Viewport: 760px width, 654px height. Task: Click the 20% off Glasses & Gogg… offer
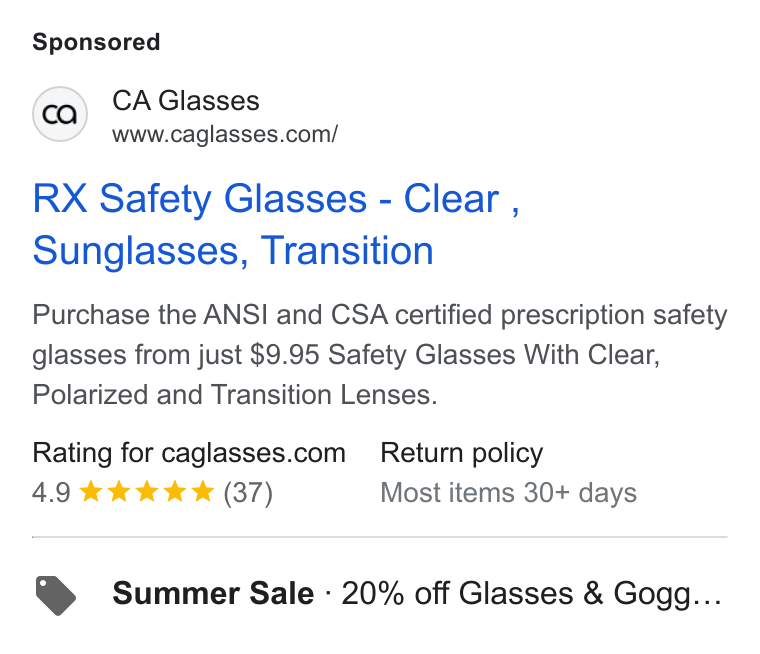pyautogui.click(x=532, y=593)
